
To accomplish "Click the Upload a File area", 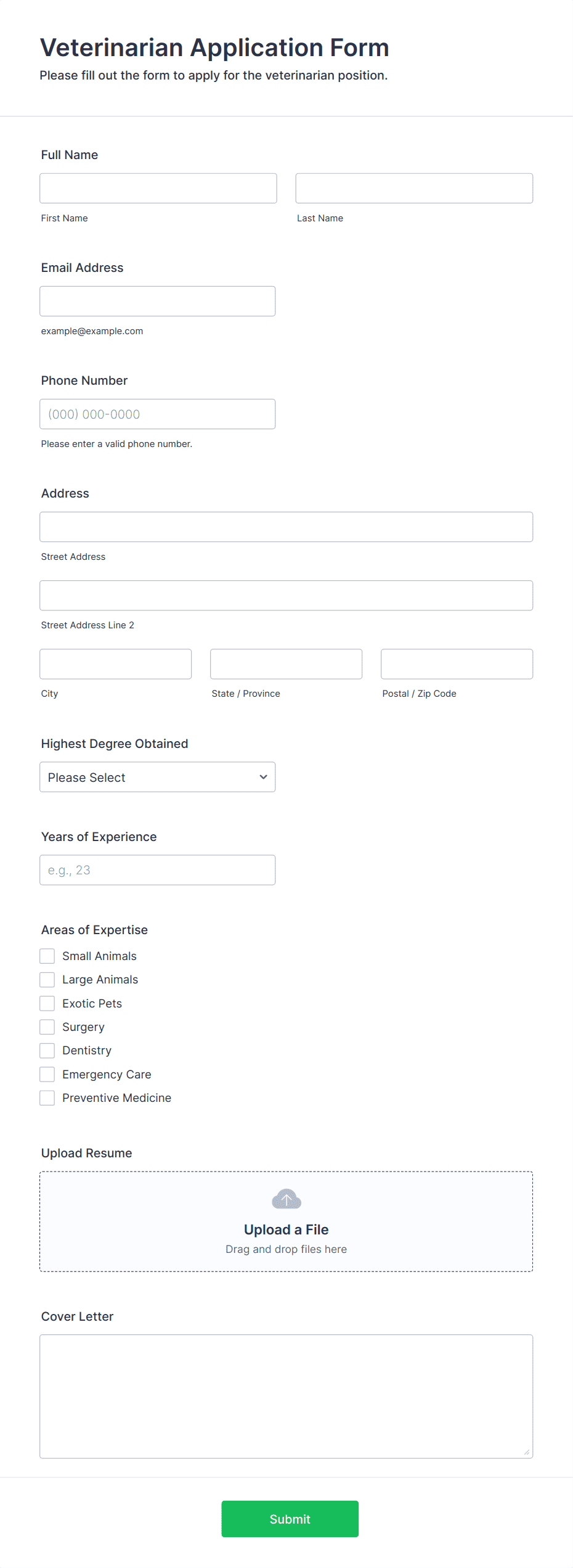I will [x=286, y=1221].
